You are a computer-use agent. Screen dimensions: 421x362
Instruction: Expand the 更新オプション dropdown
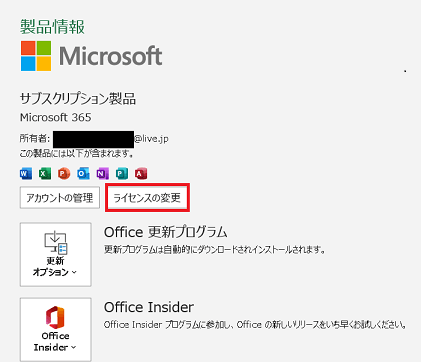(x=56, y=255)
